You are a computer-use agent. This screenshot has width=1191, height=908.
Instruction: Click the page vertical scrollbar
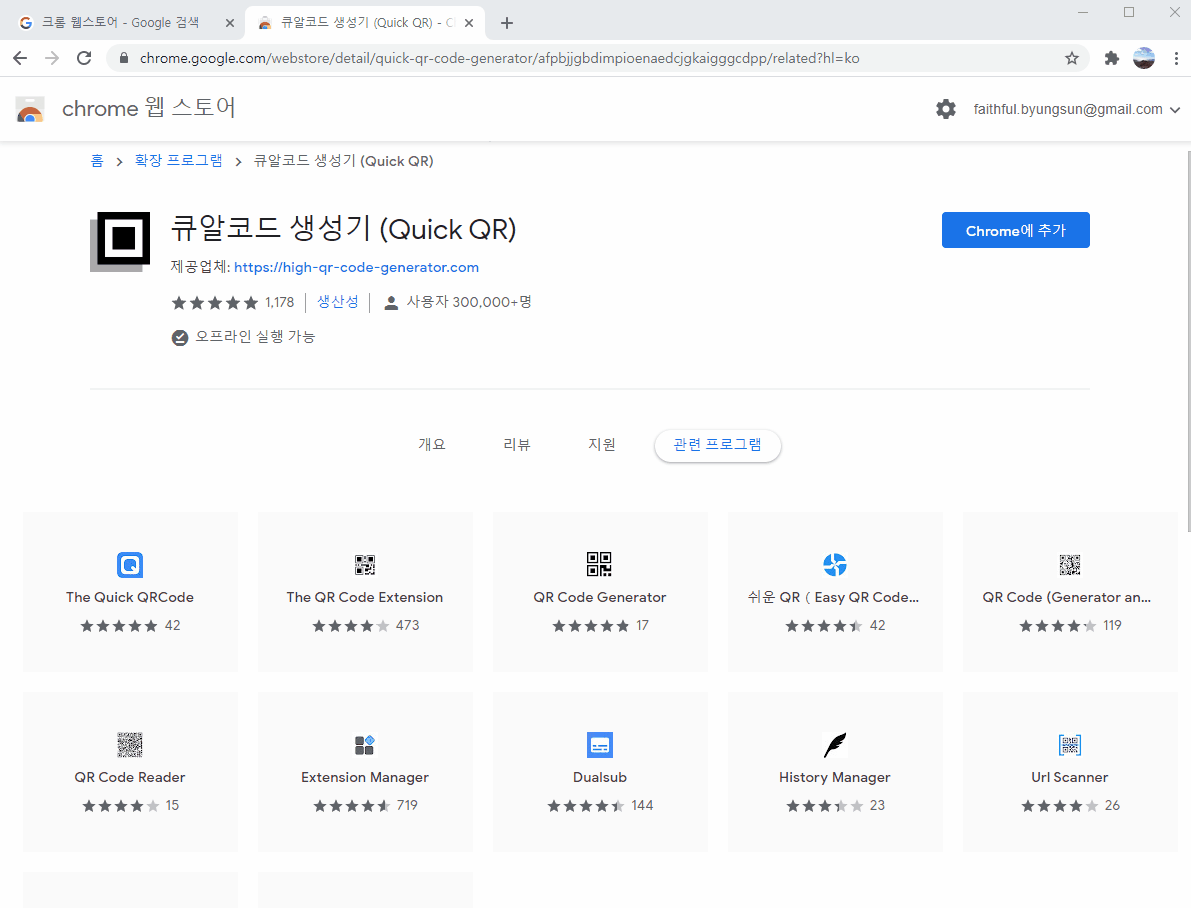(x=1189, y=342)
